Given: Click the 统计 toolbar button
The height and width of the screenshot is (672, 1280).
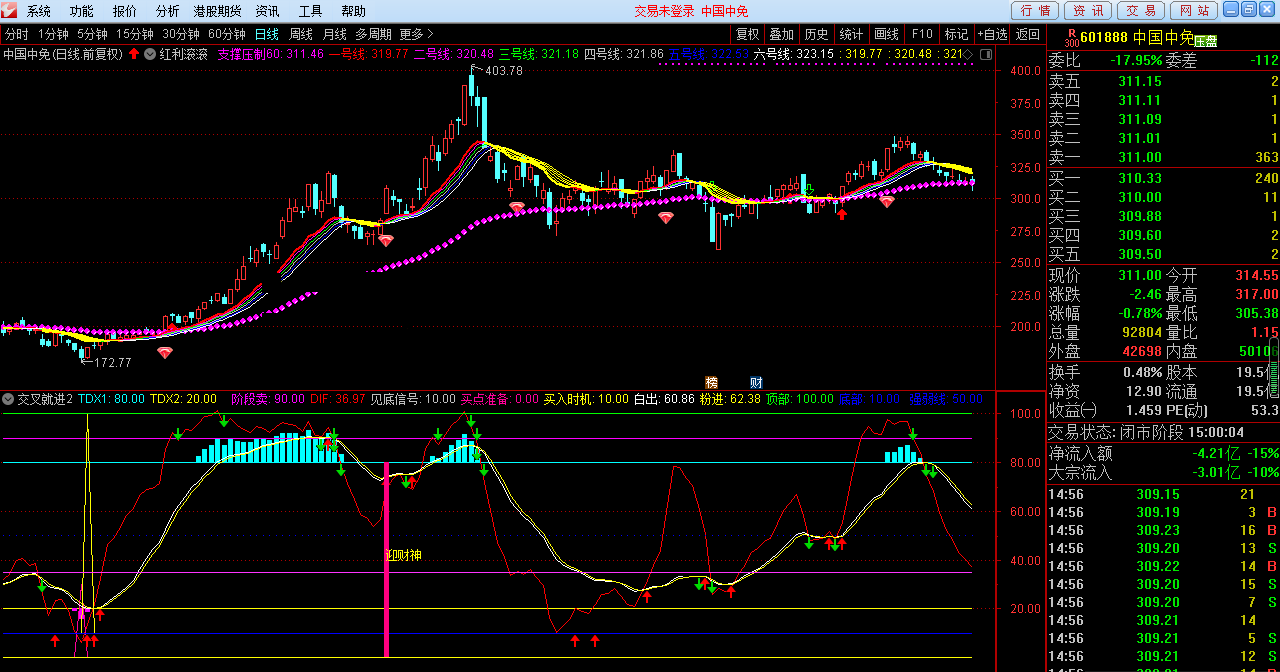Looking at the screenshot, I should click(851, 34).
